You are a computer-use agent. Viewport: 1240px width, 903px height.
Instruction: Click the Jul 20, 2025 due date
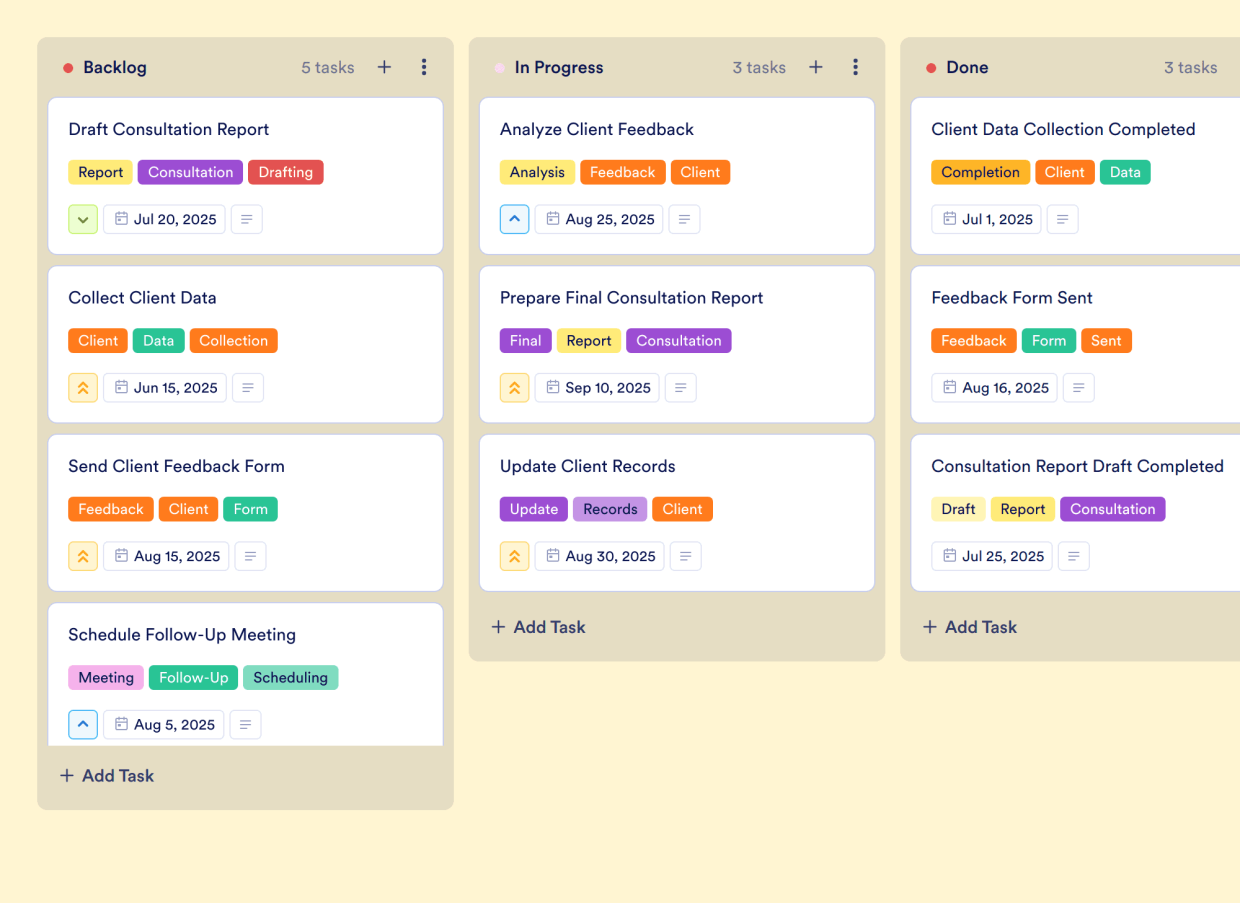click(x=165, y=219)
